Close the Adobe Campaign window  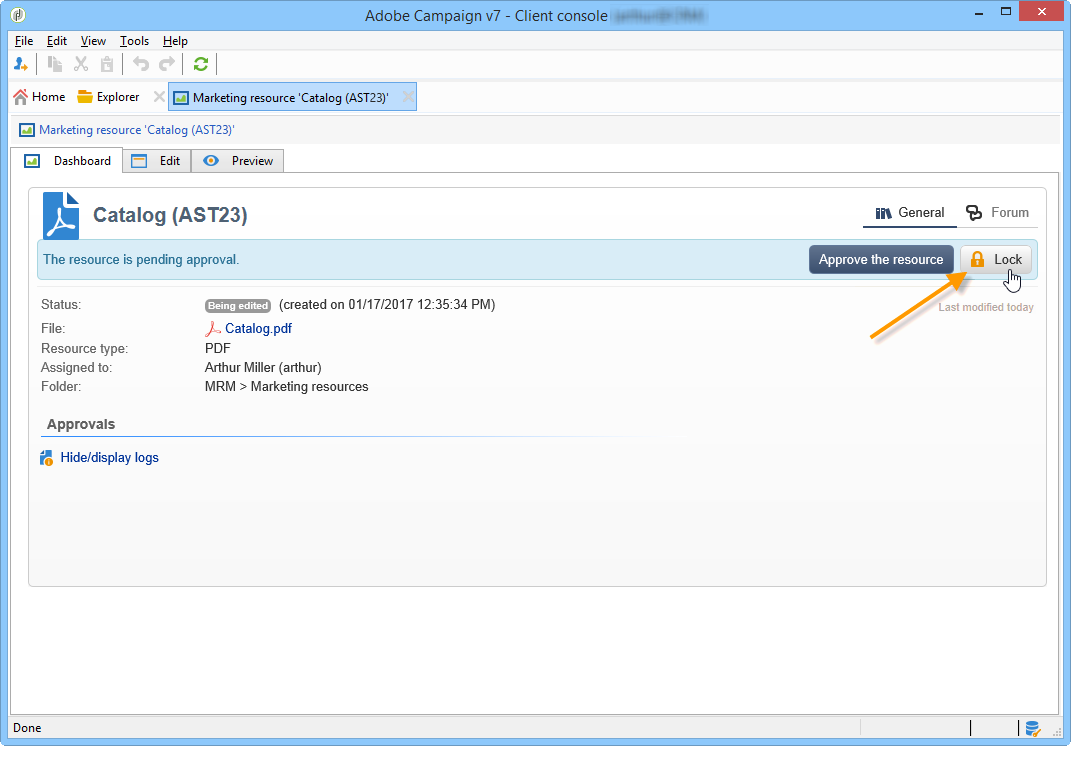[x=1041, y=12]
